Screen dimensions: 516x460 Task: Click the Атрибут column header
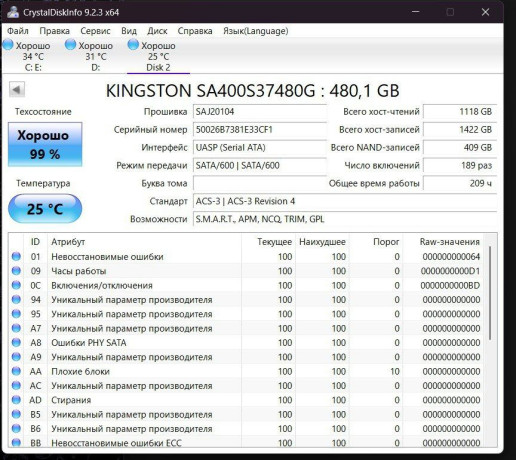144,242
